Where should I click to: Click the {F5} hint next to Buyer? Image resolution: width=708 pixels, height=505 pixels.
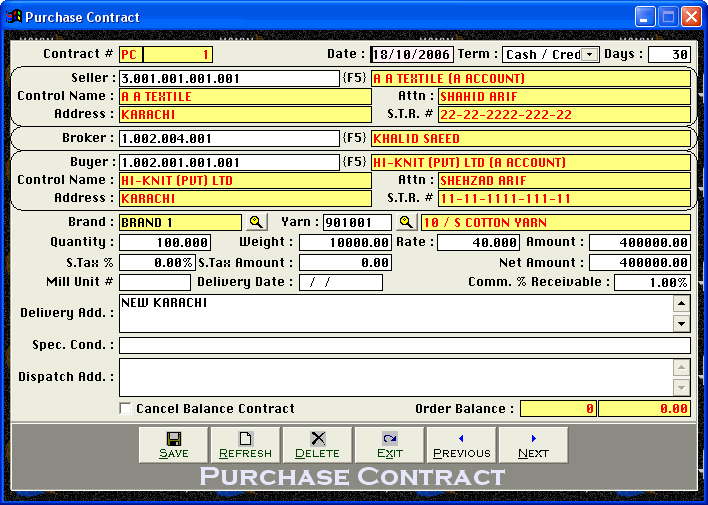coord(354,162)
